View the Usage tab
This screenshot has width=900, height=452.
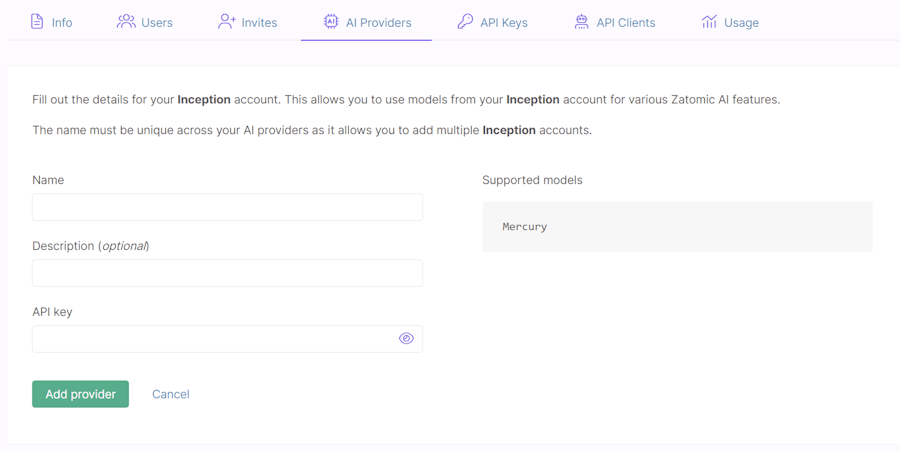(730, 22)
